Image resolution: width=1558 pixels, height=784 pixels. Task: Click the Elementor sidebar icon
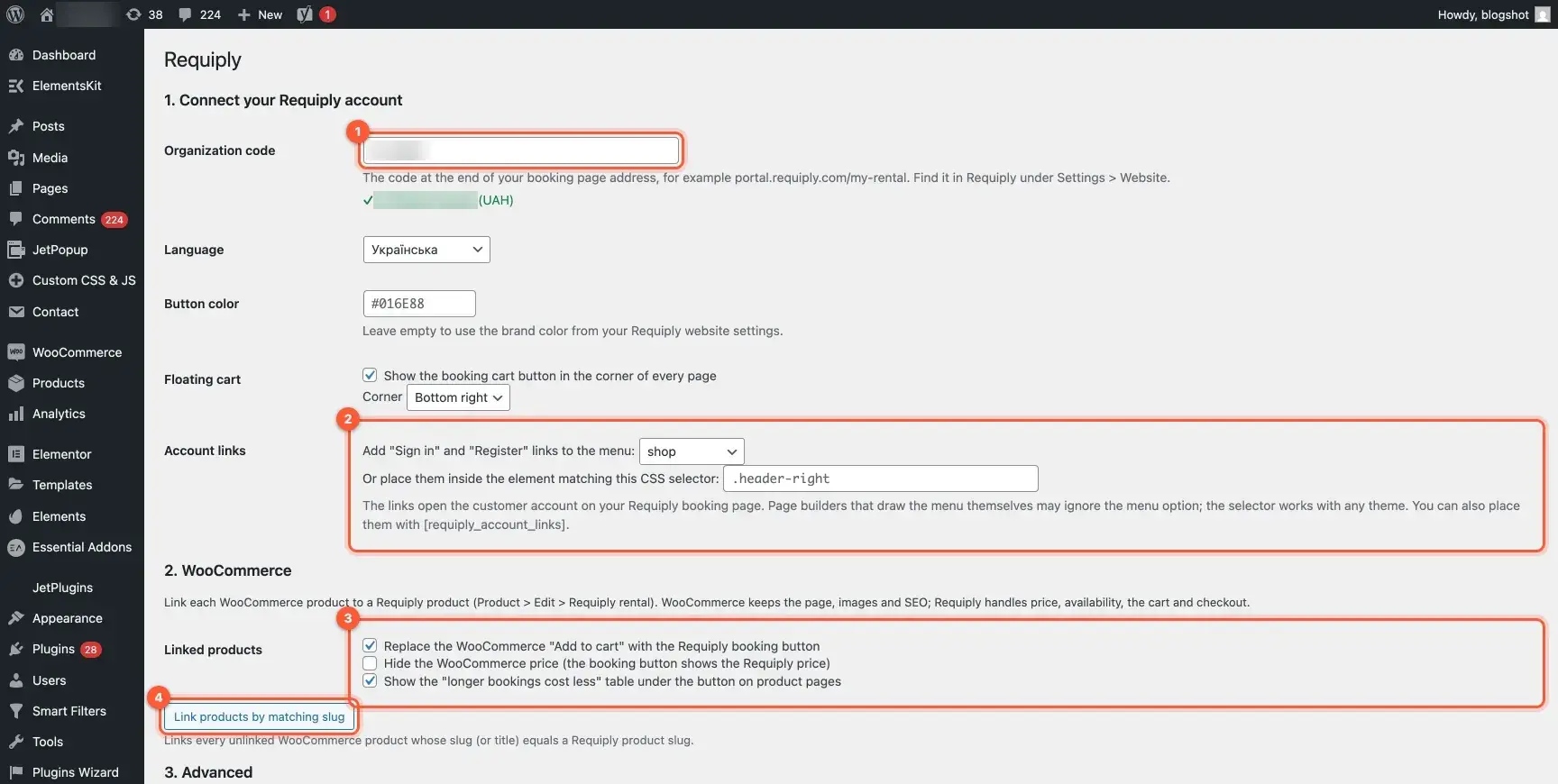(16, 454)
